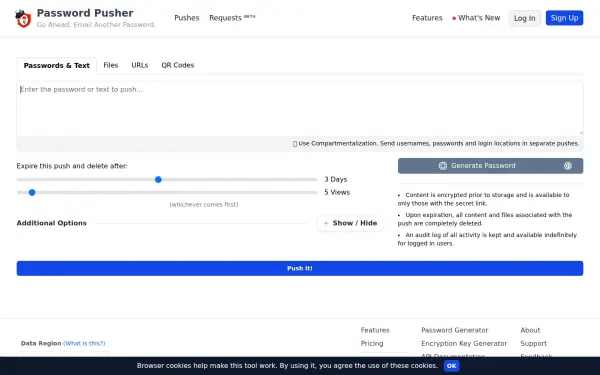Adjust the 3 Days expiration slider handle

pos(158,179)
